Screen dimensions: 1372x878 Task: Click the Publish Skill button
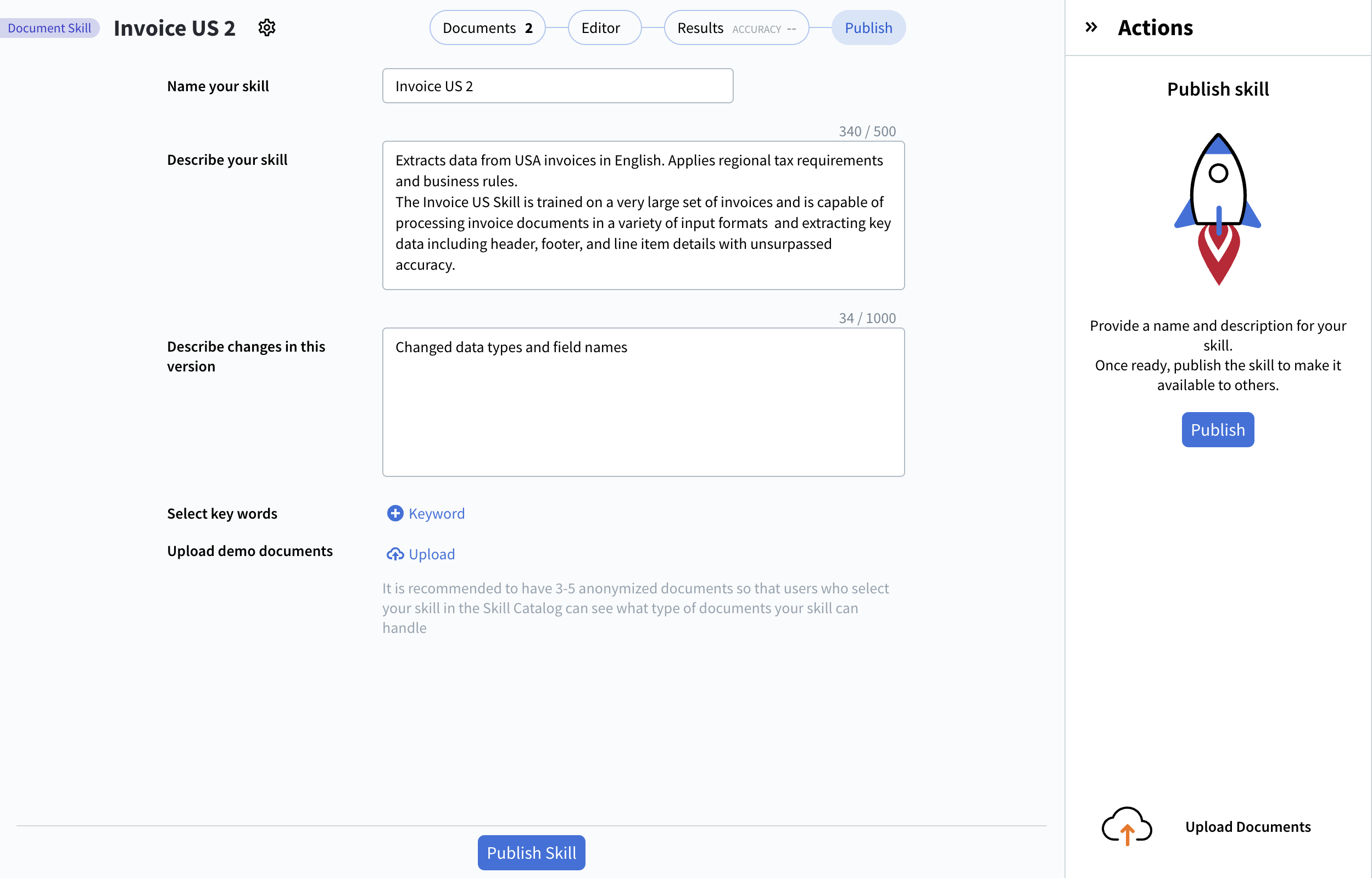pos(531,852)
